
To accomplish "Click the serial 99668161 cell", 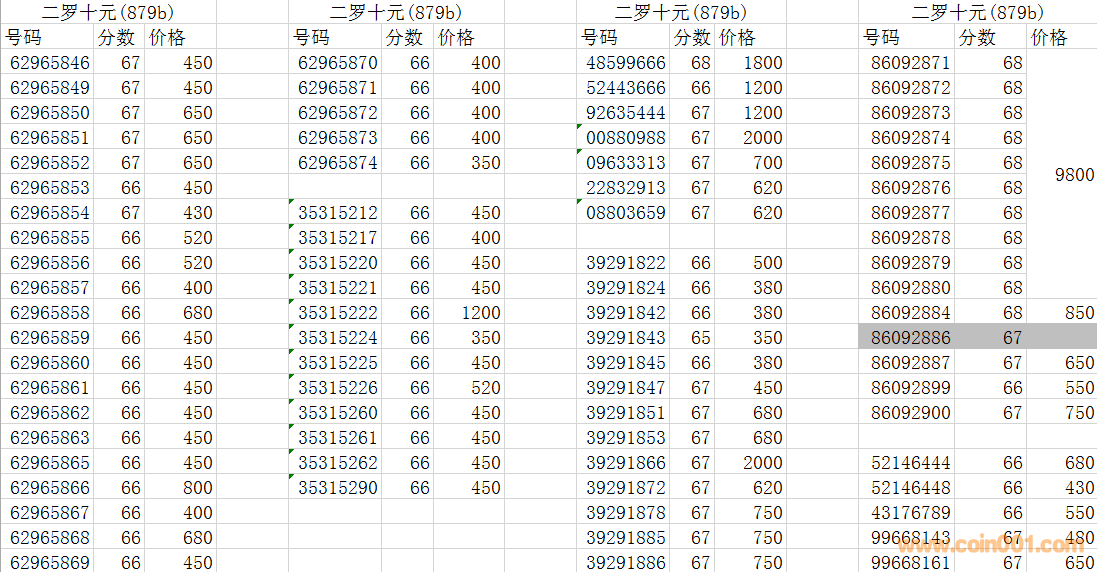I will [x=910, y=562].
